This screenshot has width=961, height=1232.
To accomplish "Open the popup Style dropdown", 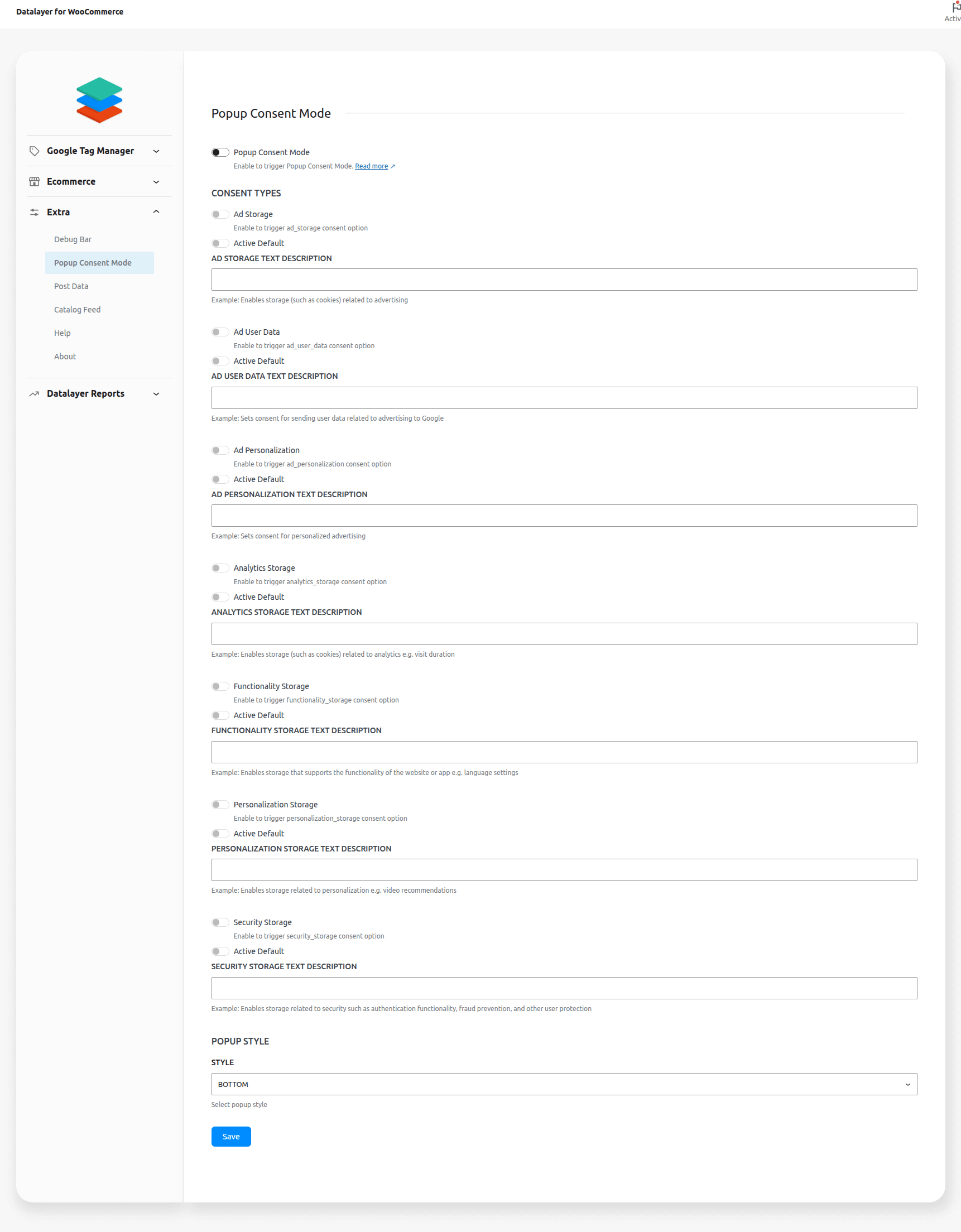I will (564, 1084).
